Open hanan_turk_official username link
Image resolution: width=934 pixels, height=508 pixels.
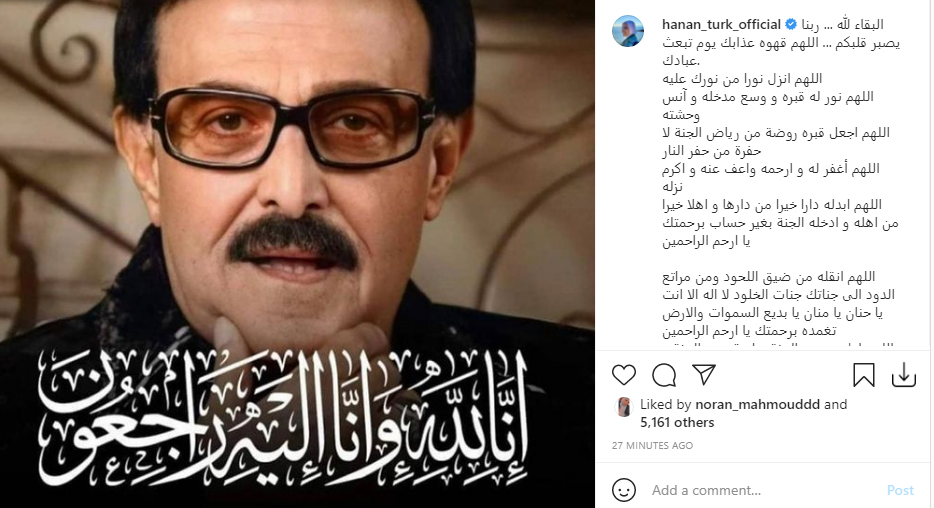721,24
